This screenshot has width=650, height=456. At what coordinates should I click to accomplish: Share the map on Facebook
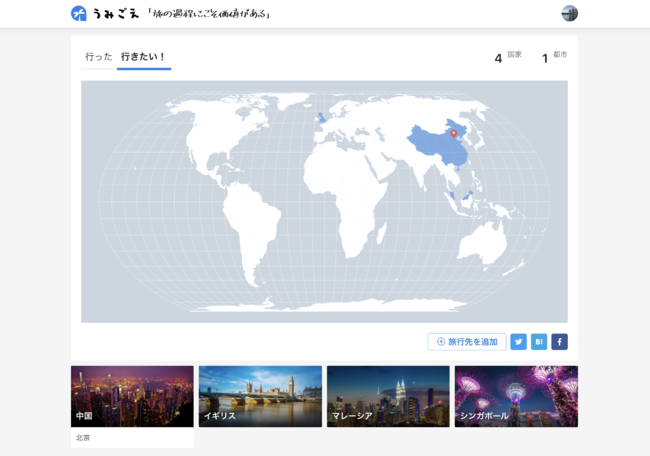coord(559,342)
